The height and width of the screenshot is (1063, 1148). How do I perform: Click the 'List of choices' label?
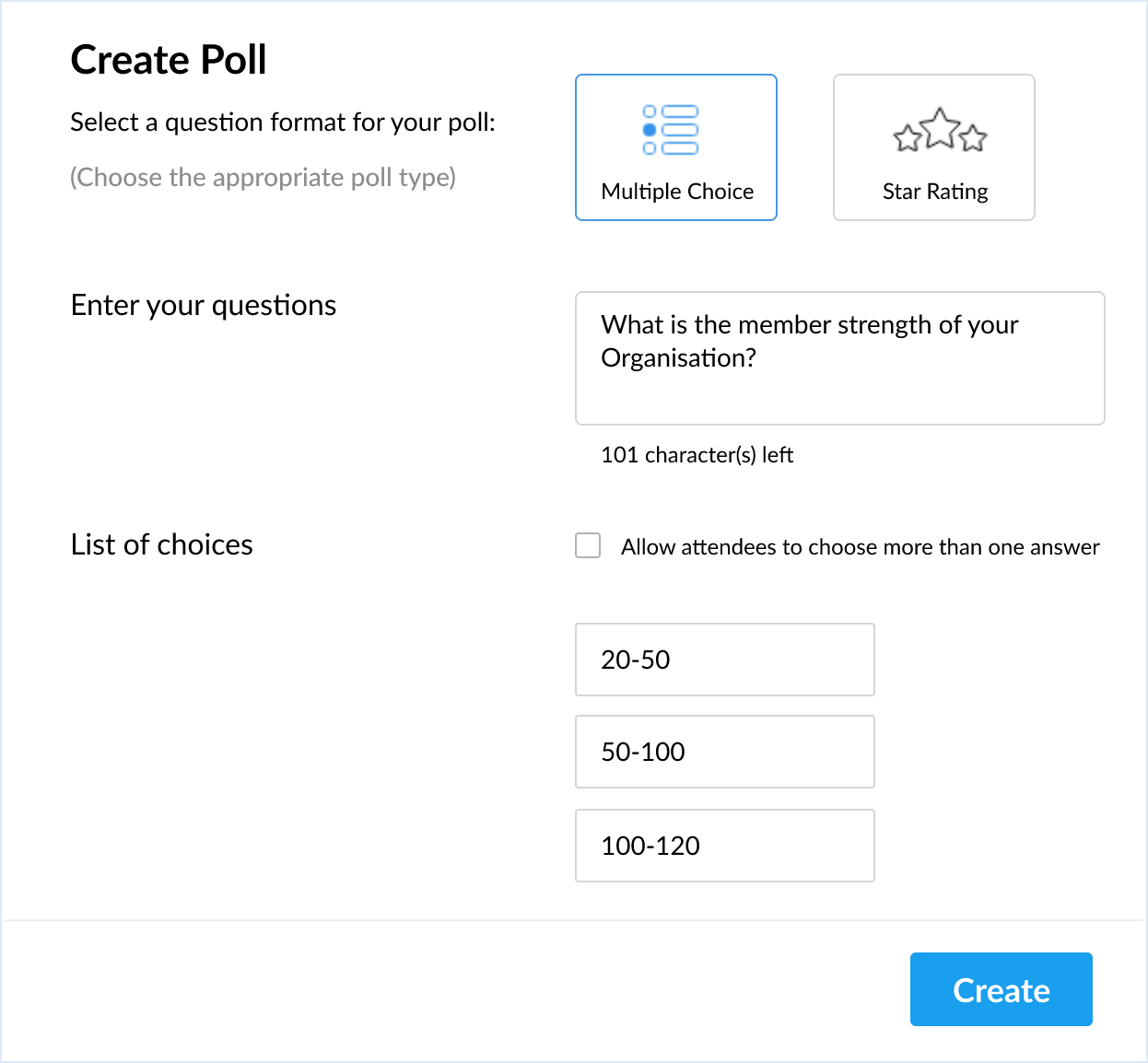(x=162, y=544)
